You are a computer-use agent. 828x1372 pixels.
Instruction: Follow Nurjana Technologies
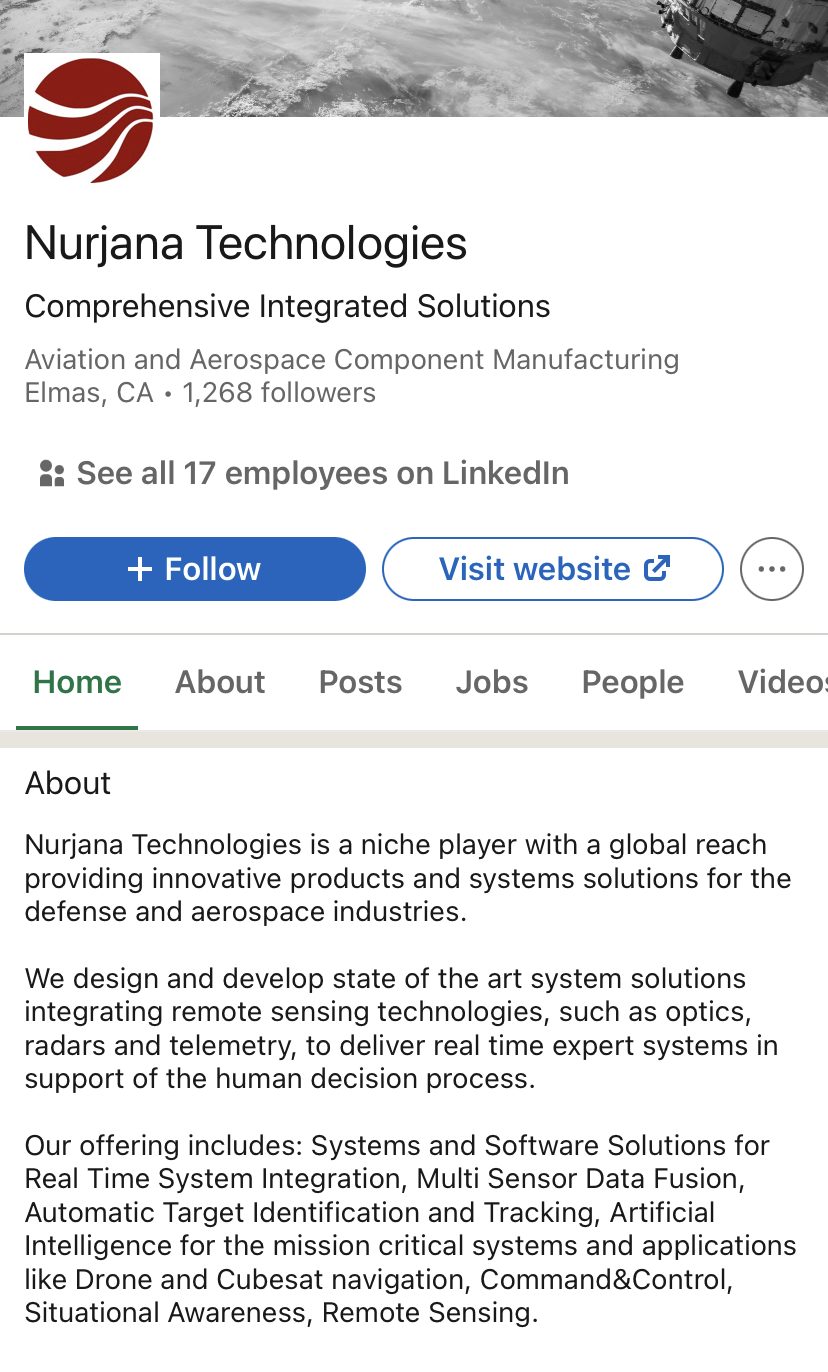tap(195, 569)
